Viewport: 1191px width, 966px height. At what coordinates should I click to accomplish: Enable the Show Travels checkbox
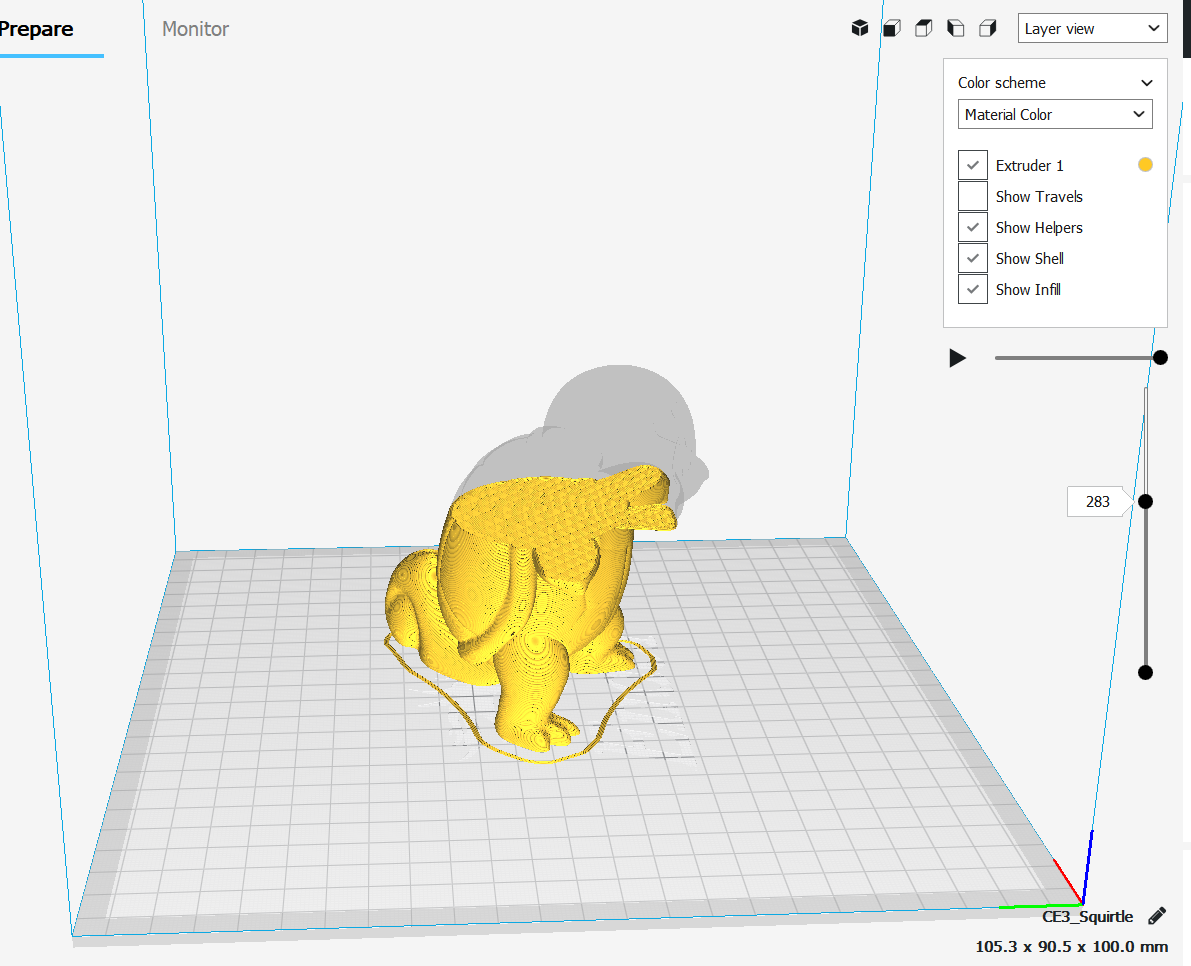[x=972, y=197]
